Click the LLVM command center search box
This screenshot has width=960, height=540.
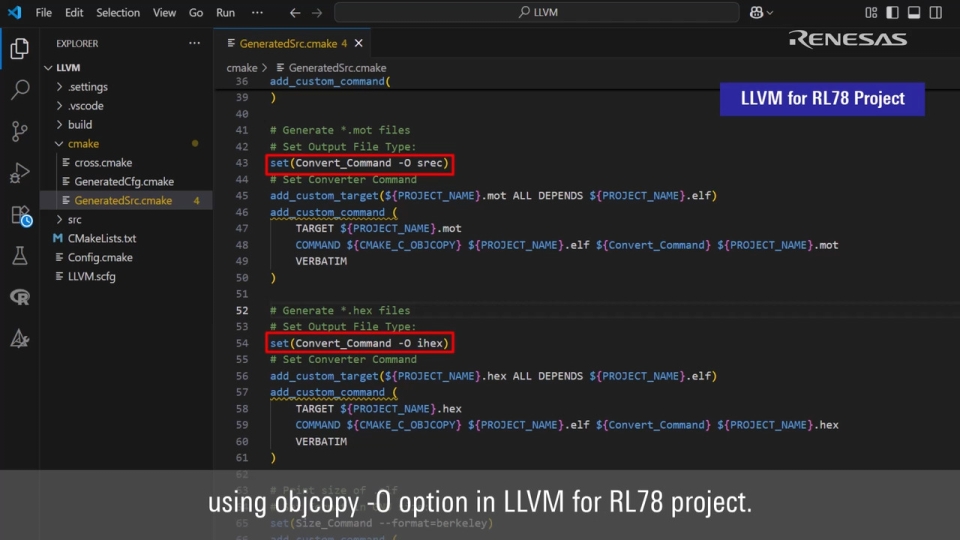pos(537,13)
